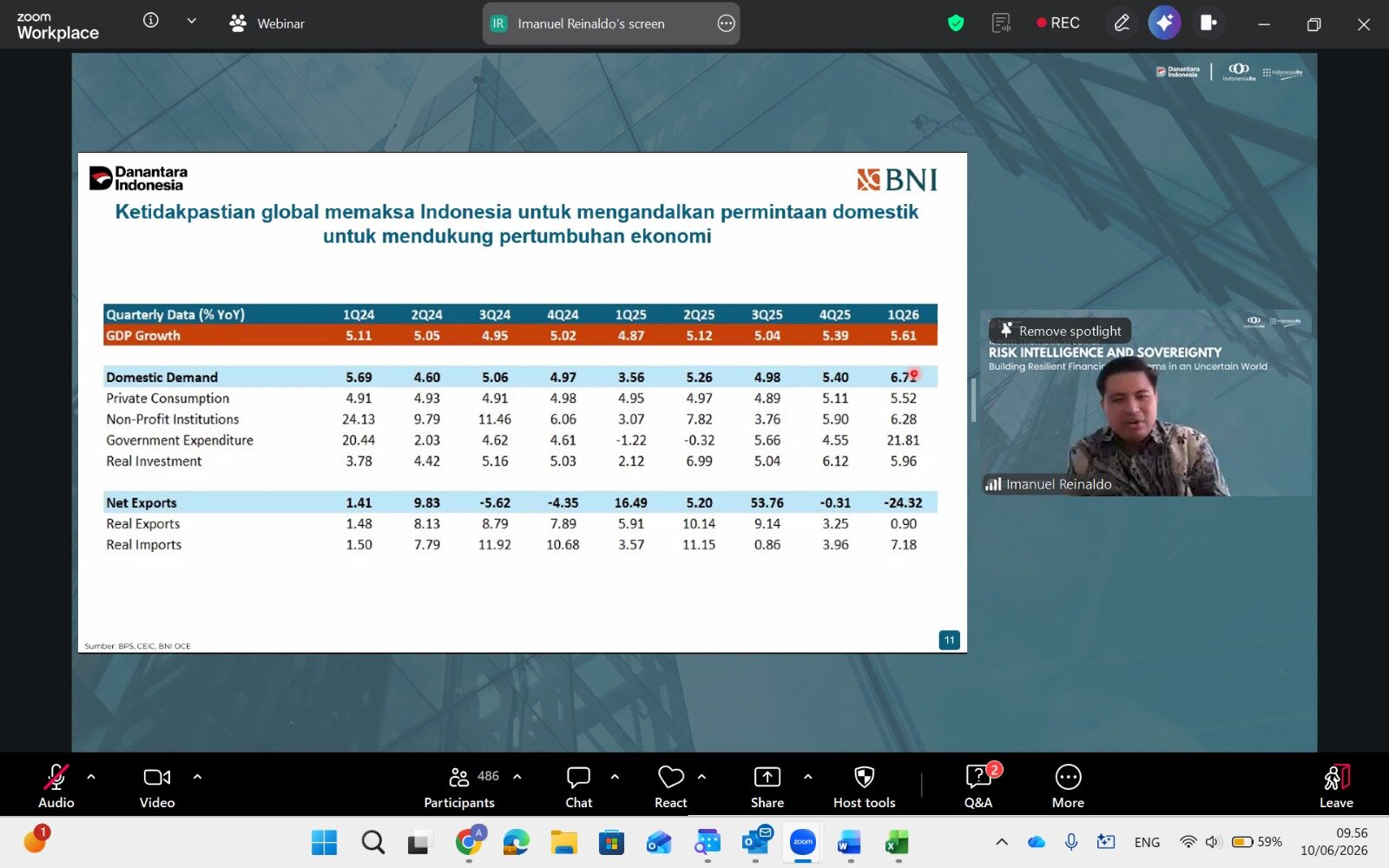Click the REC recording indicator
This screenshot has width=1389, height=868.
[1058, 23]
